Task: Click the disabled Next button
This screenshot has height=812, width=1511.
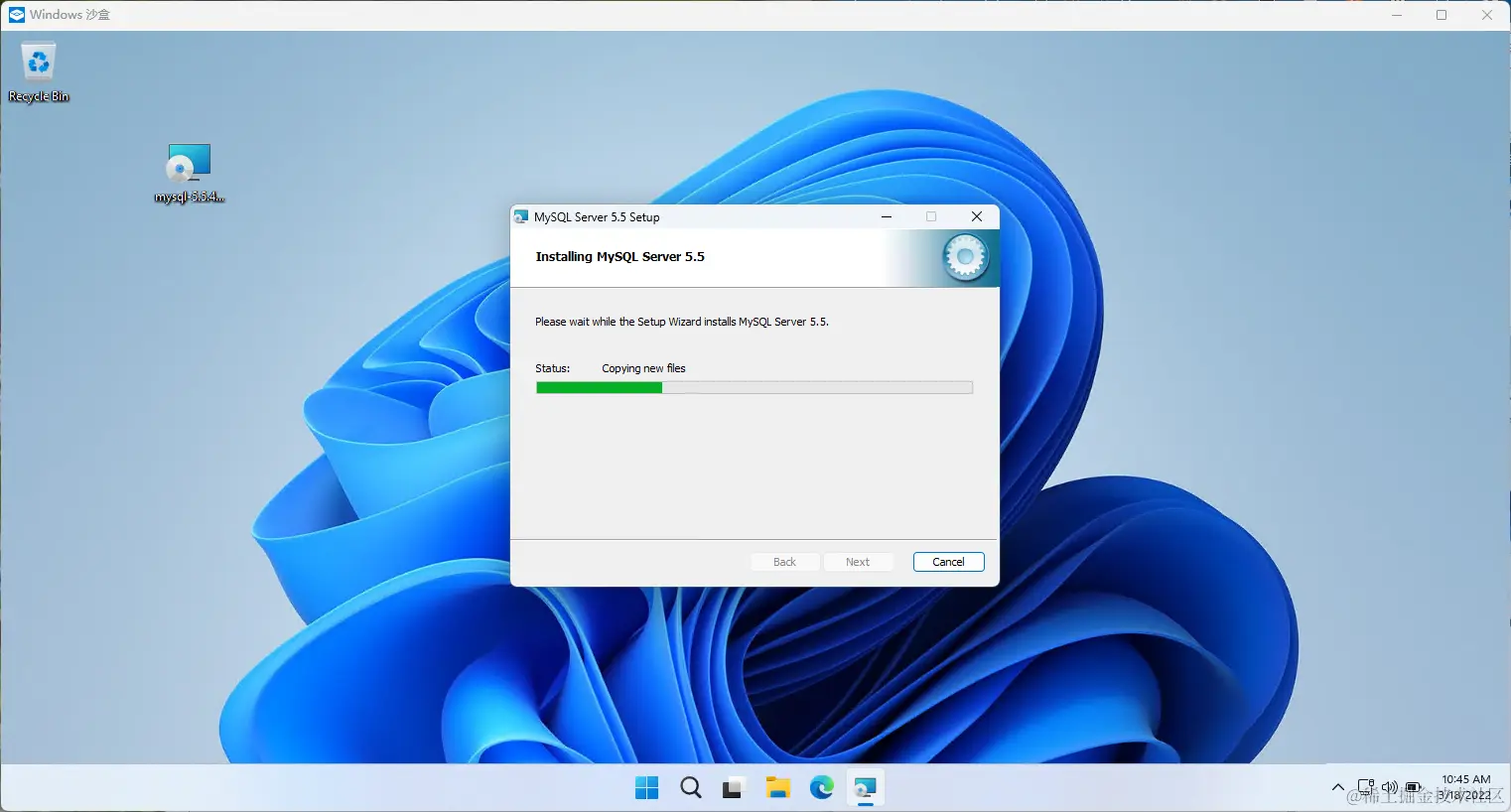Action: tap(858, 562)
